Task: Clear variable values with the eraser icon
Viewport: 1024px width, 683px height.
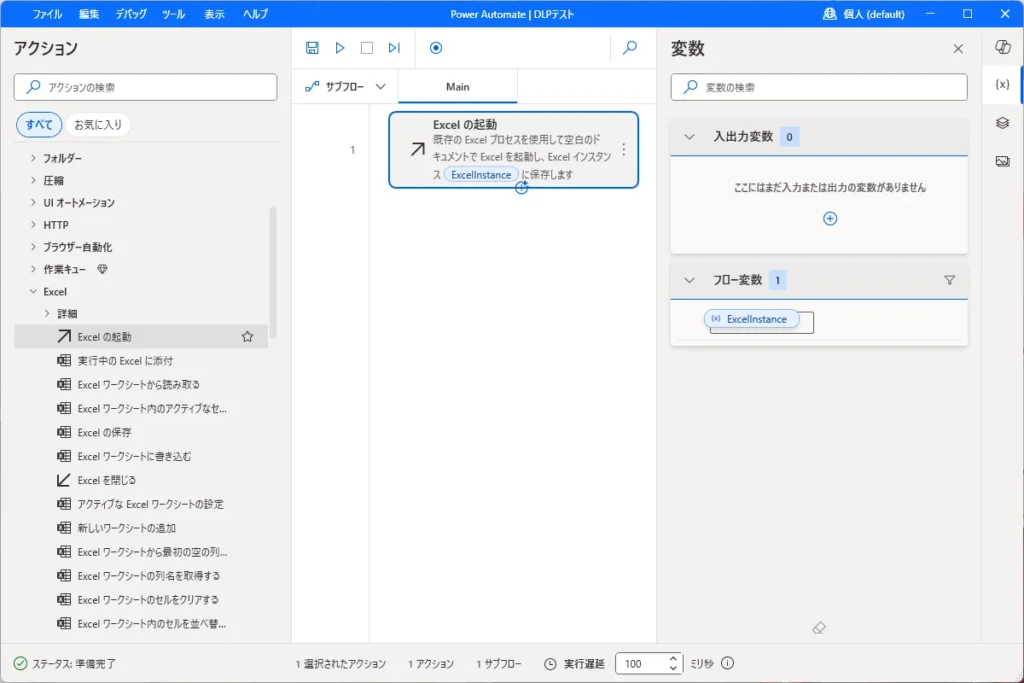Action: pyautogui.click(x=819, y=628)
